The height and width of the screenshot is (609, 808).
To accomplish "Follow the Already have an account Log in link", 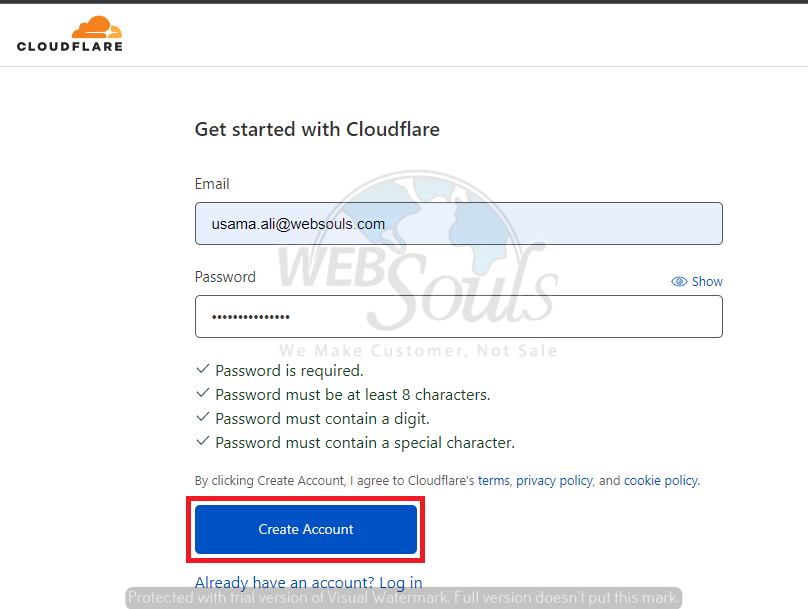I will [x=309, y=583].
